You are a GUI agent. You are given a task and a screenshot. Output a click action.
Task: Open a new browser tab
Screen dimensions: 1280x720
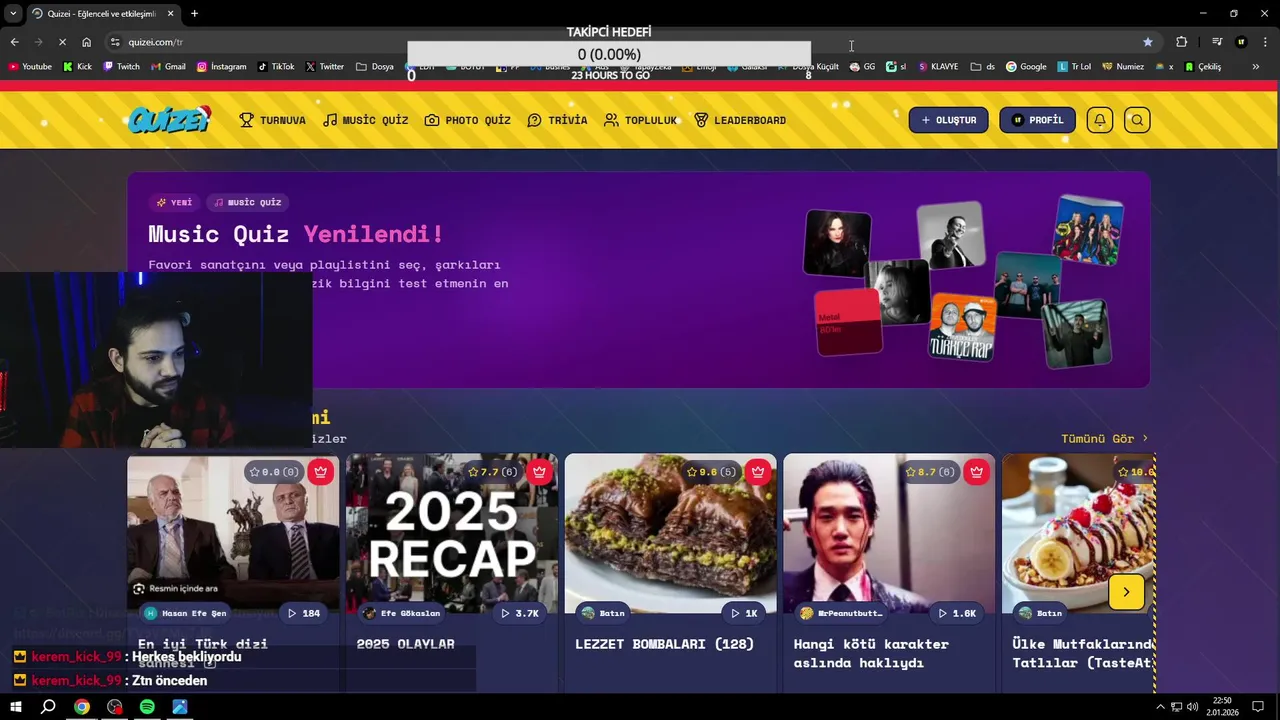194,13
